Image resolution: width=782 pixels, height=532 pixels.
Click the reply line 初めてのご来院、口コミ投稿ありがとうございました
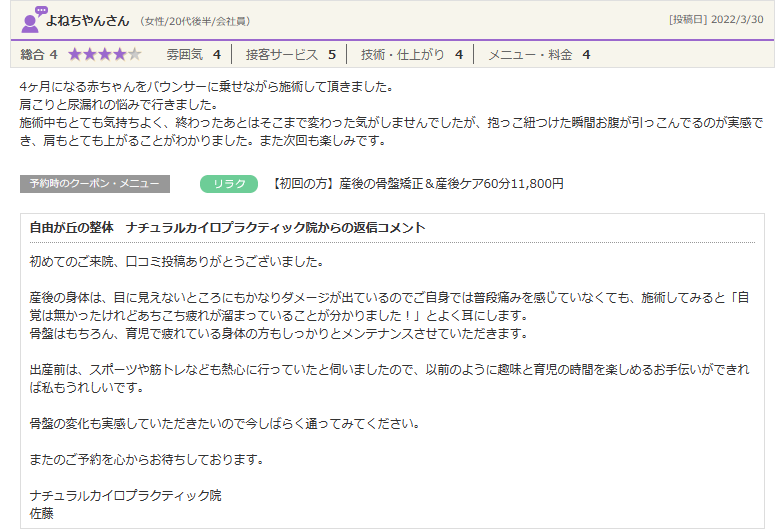177,262
